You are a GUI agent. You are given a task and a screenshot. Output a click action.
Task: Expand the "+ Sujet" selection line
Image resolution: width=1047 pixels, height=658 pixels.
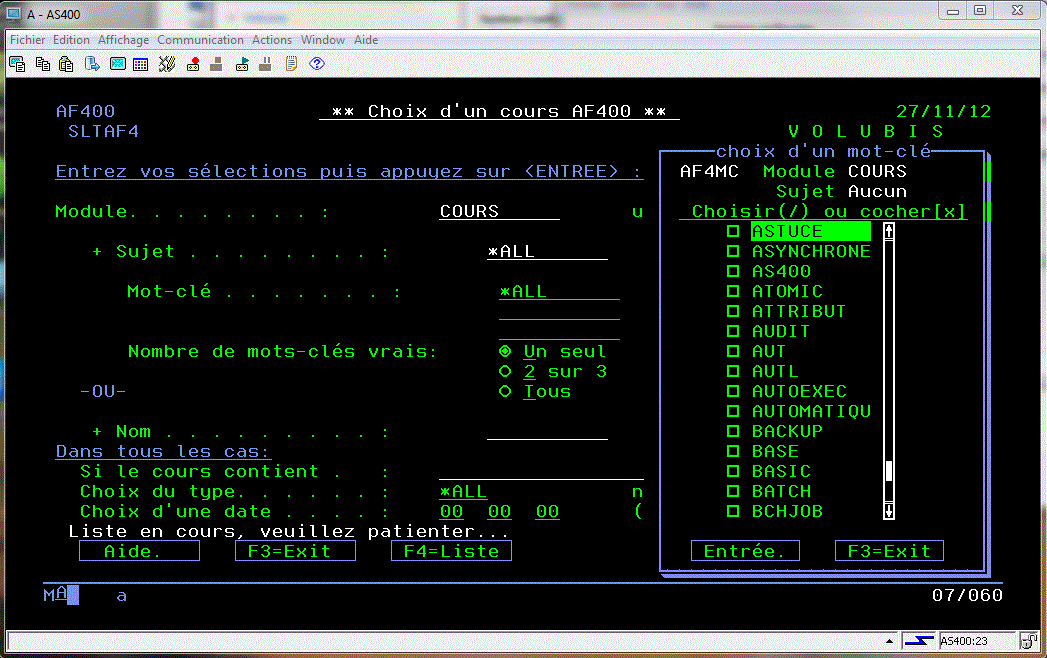(x=97, y=251)
